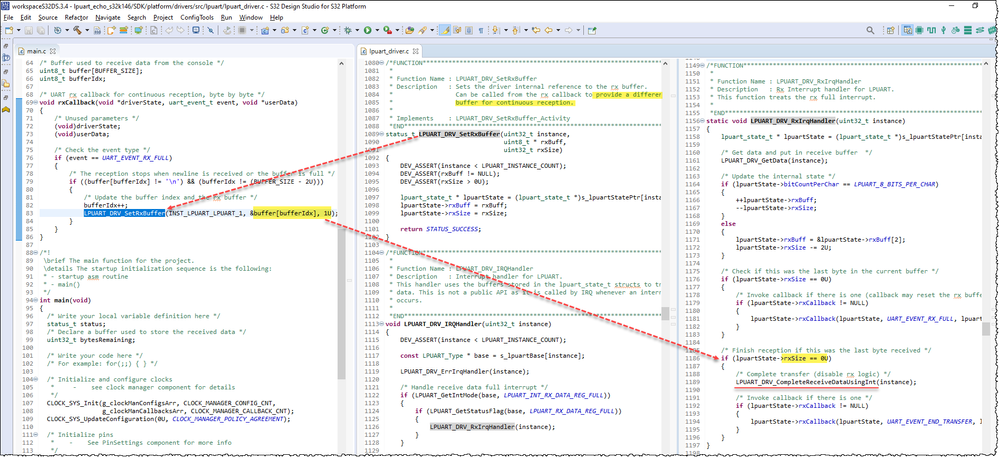Click the green Run button icon
Screen dimensions: 999x457
point(368,30)
